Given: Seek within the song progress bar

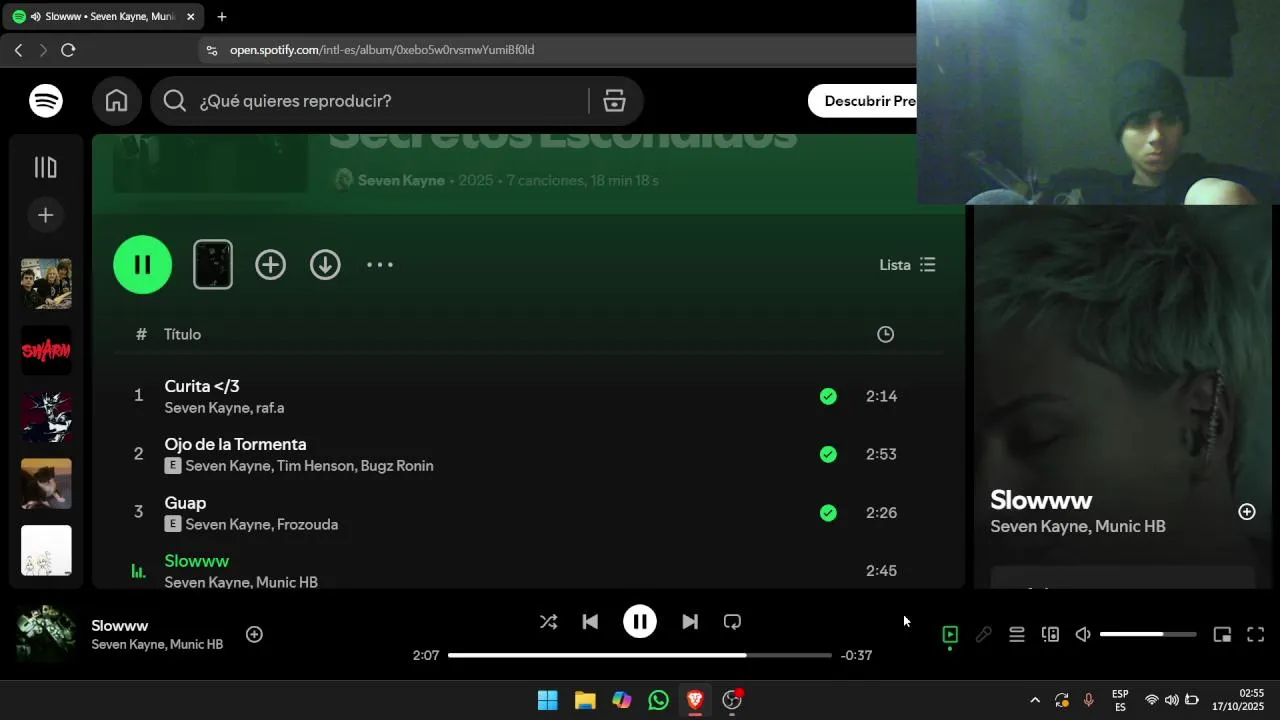Looking at the screenshot, I should point(640,655).
